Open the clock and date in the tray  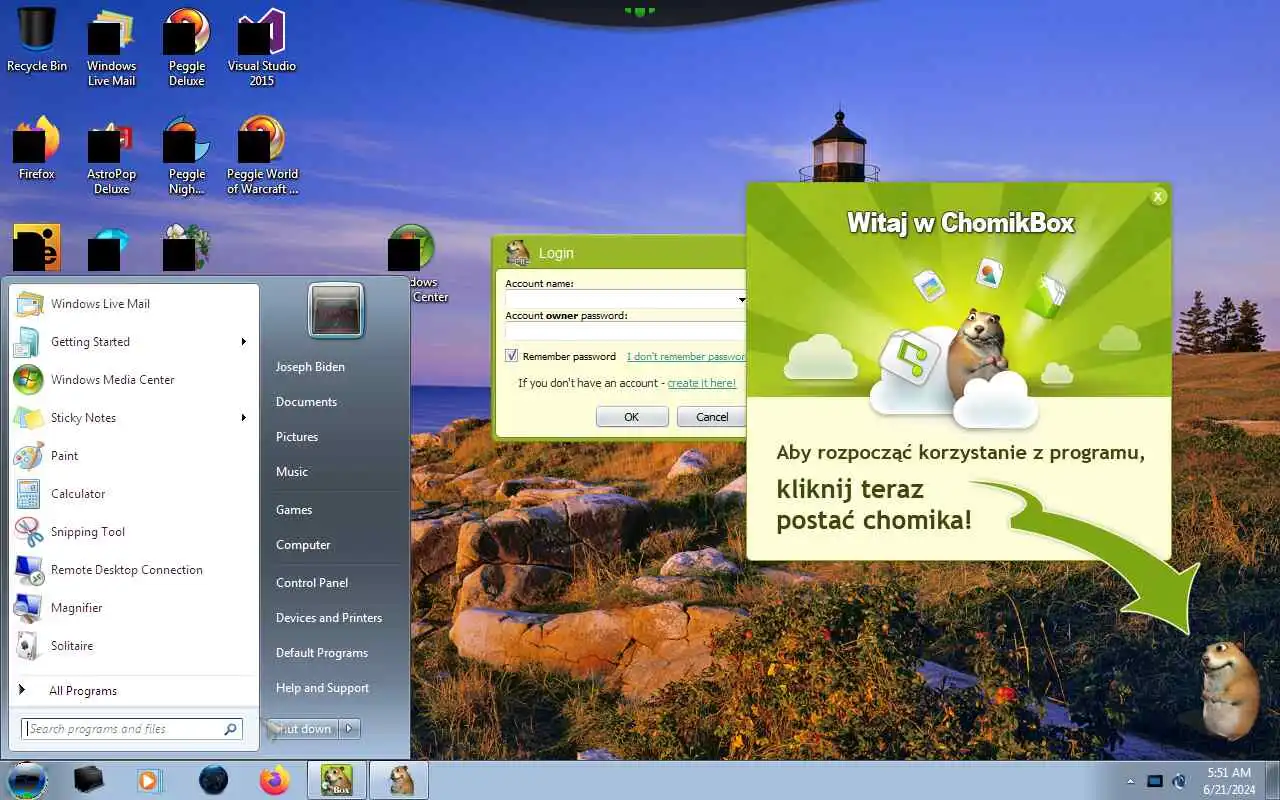pyautogui.click(x=1228, y=780)
